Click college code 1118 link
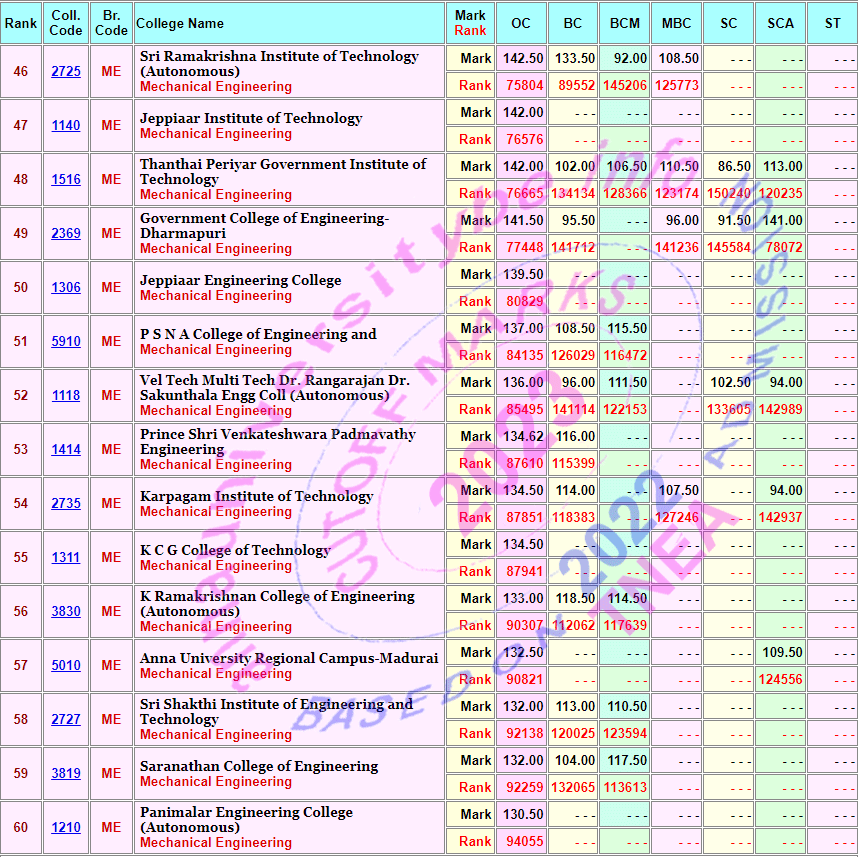 point(66,396)
